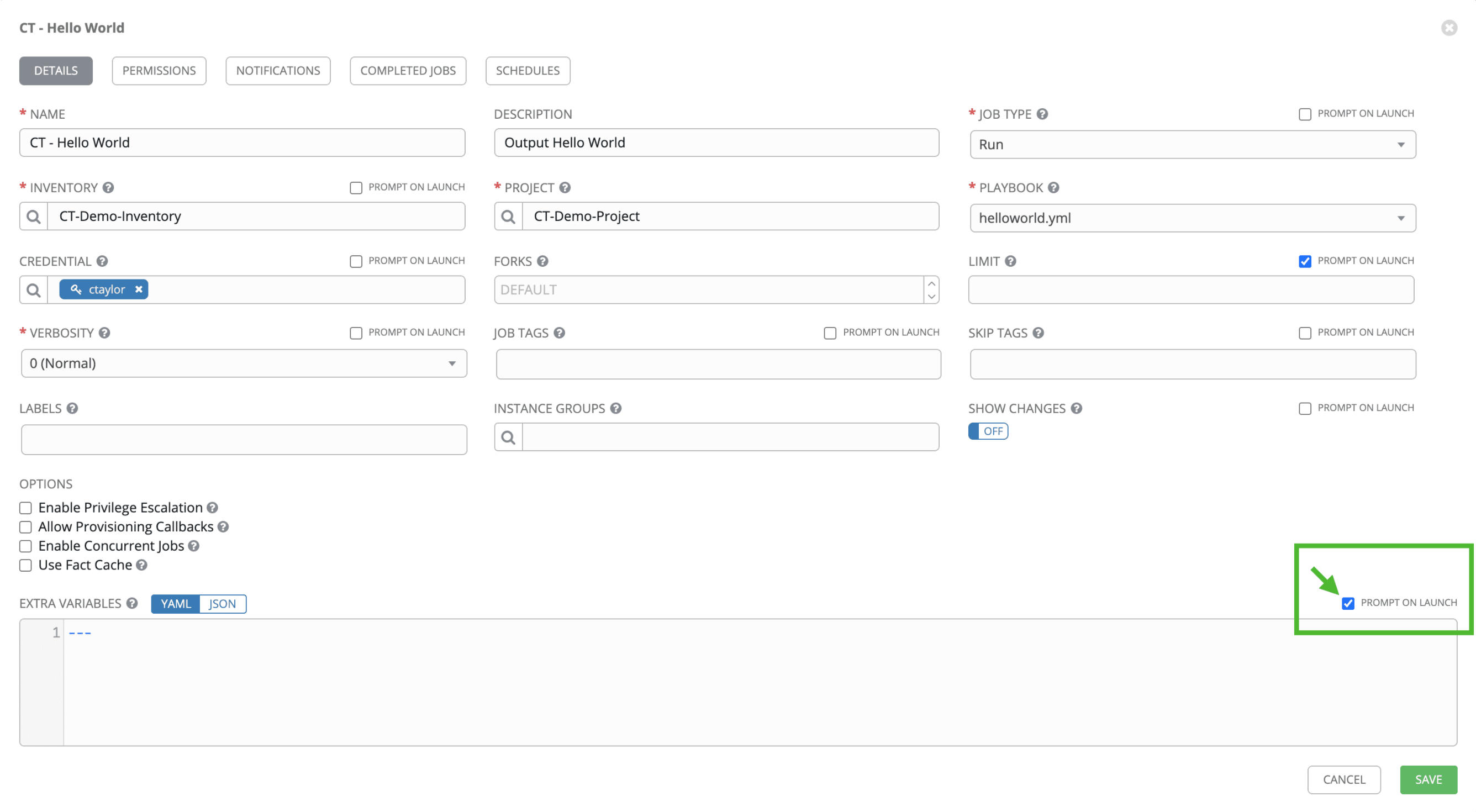Open the Credential lookup search icon
1476x812 pixels.
pos(34,290)
